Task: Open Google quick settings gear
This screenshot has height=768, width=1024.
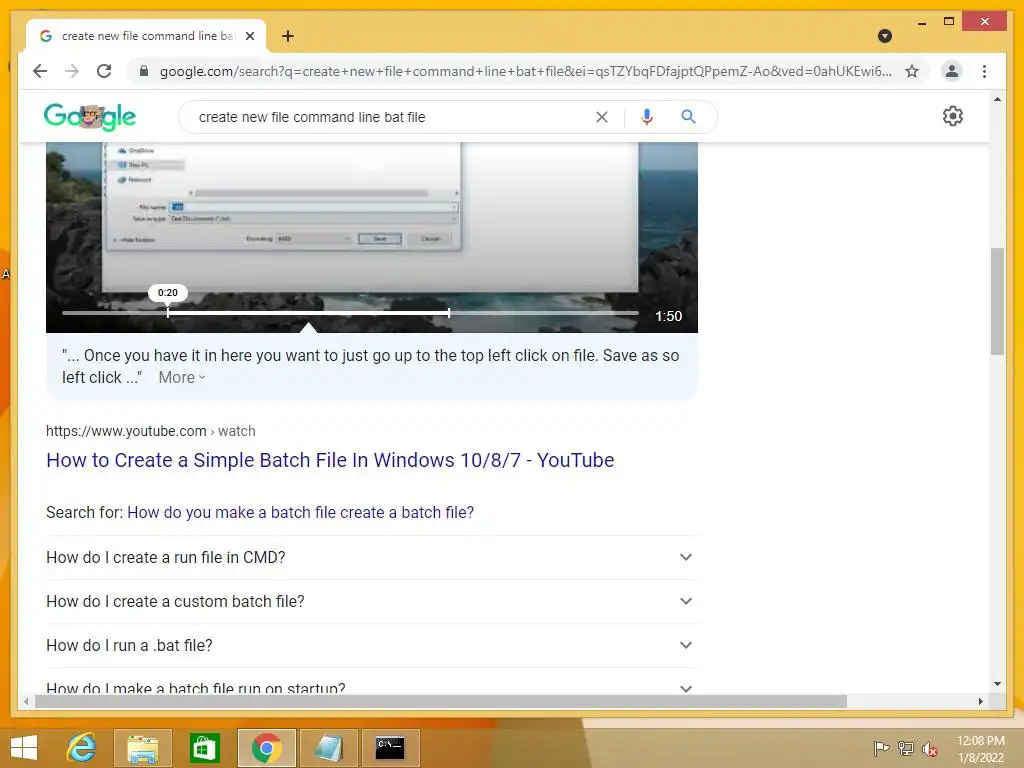Action: coord(952,116)
